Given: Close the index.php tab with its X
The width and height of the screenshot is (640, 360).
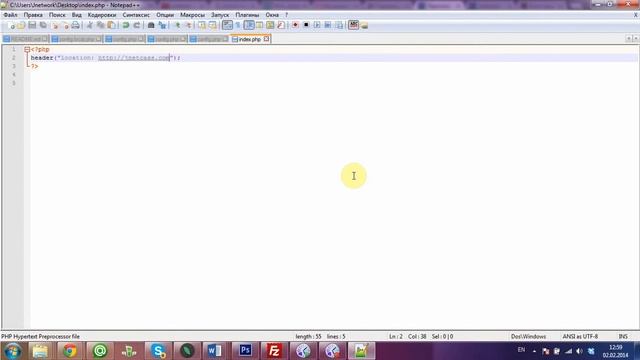Looking at the screenshot, I should (266, 39).
